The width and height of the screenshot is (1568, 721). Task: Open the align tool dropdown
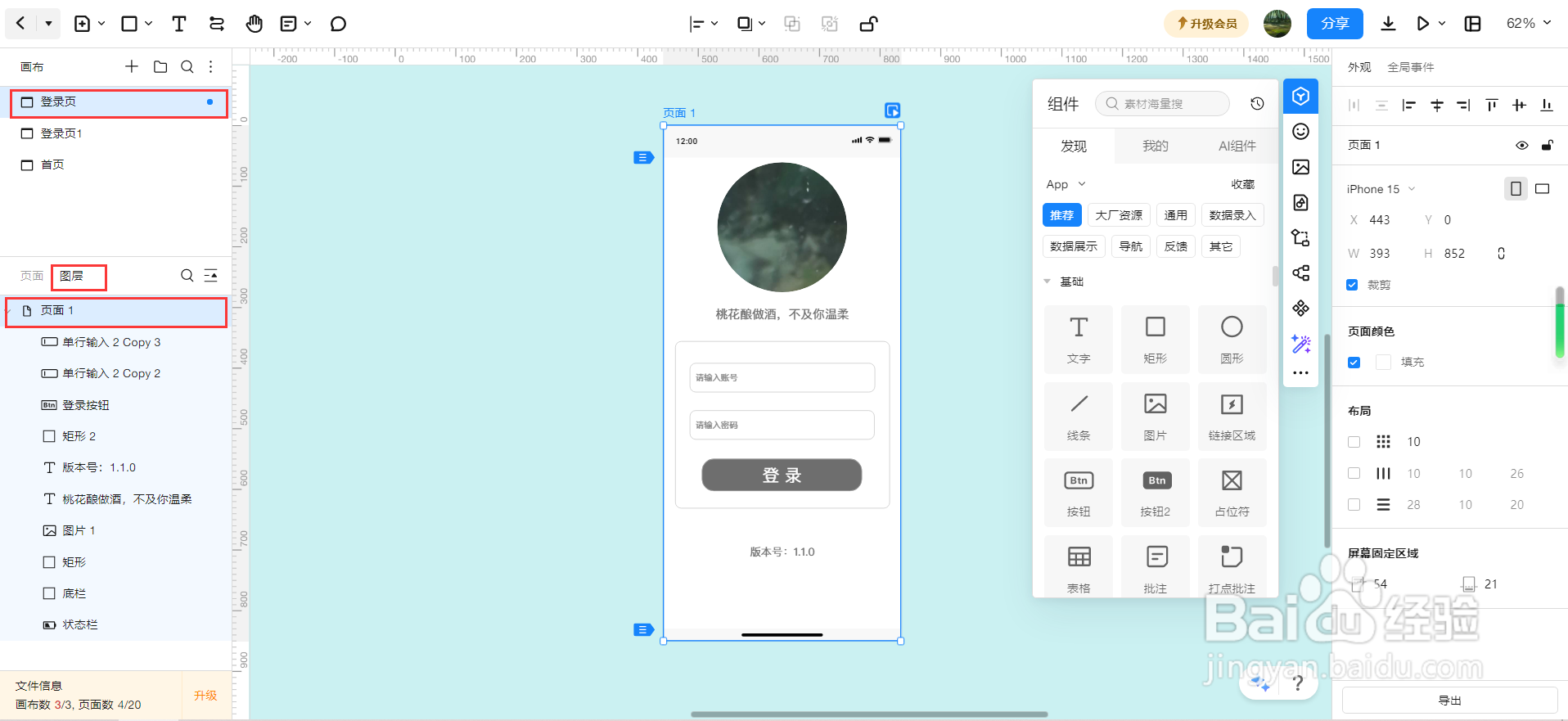click(714, 24)
